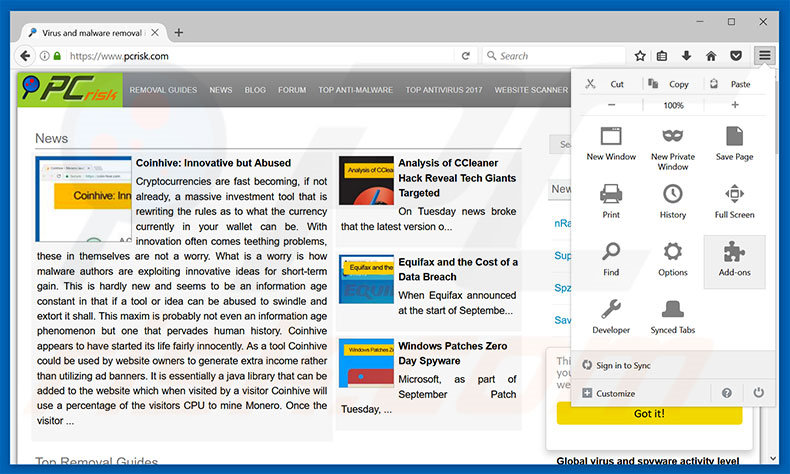This screenshot has width=790, height=474.
Task: Open Customize menu entry
Action: click(x=609, y=393)
